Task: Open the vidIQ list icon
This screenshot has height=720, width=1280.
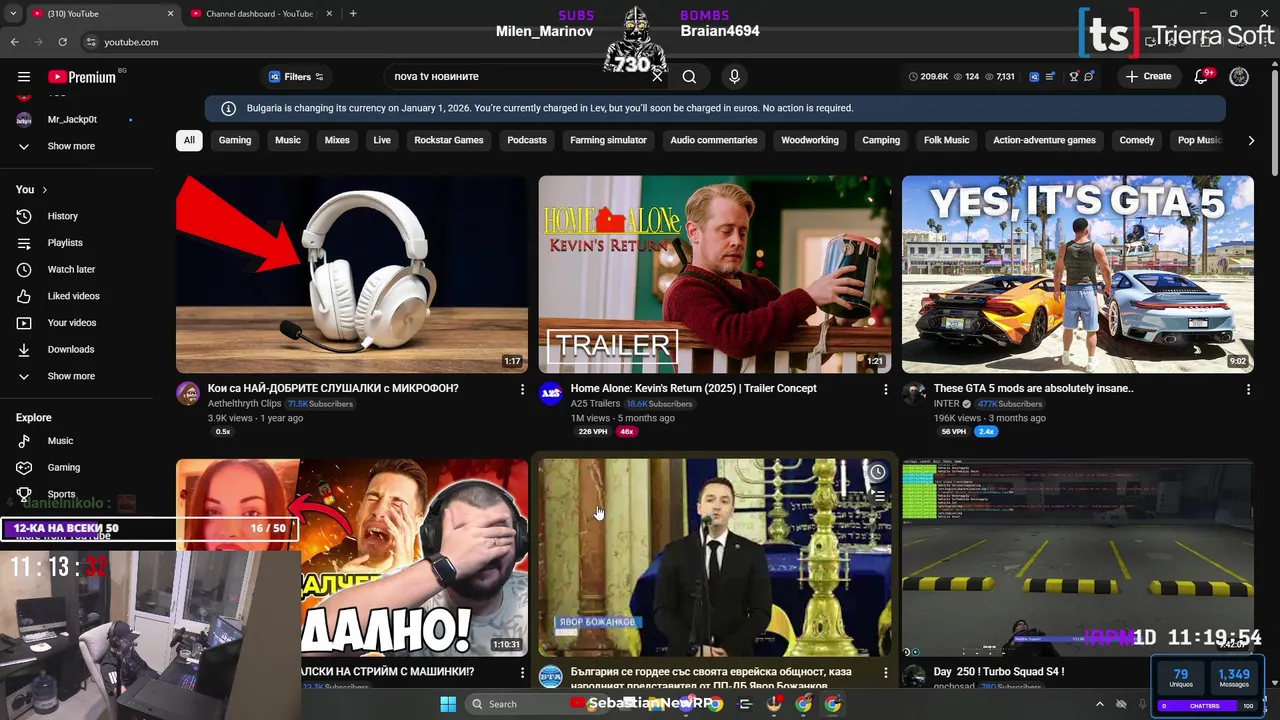Action: 1051,77
